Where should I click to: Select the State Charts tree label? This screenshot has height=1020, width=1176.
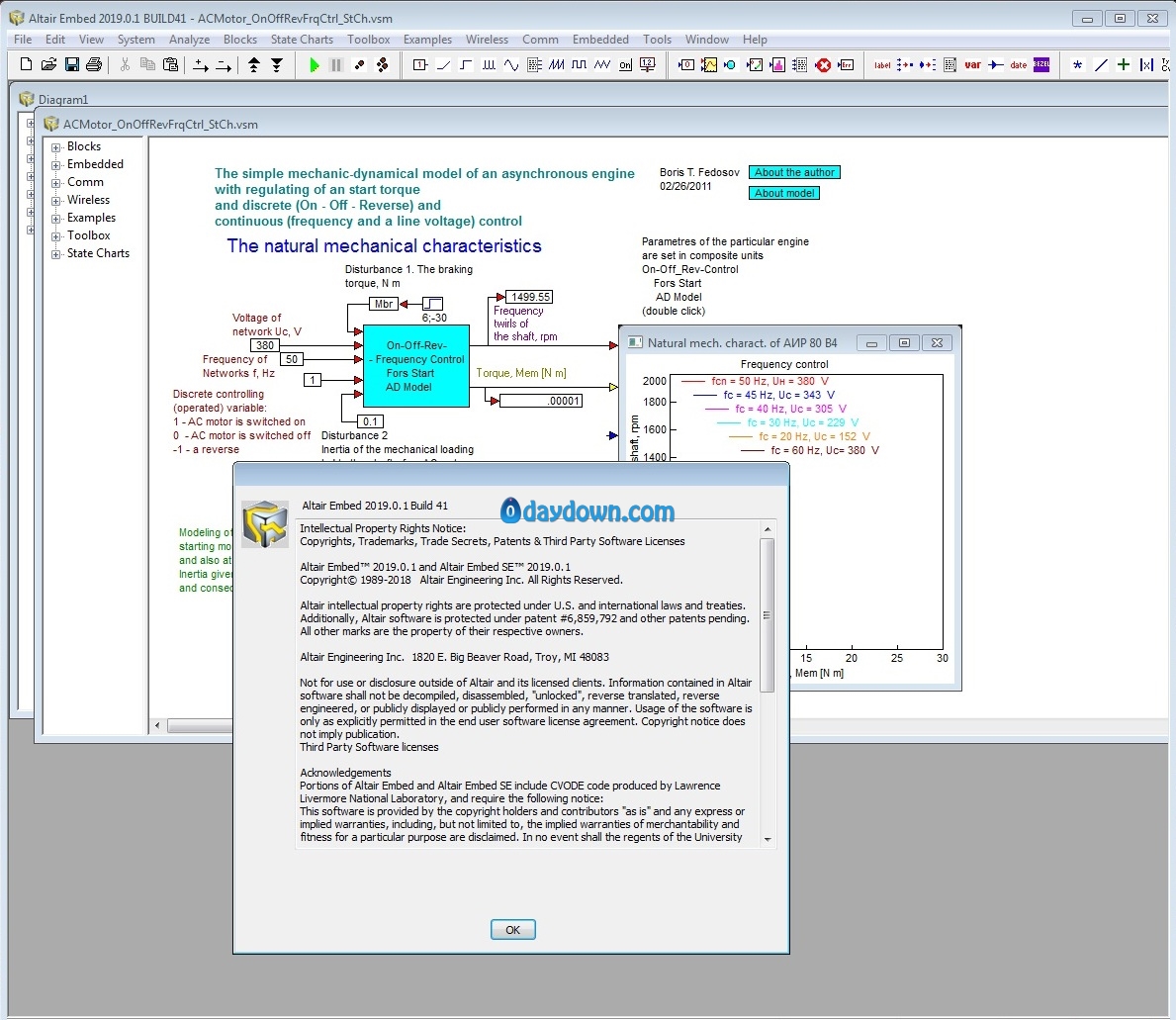coord(98,253)
